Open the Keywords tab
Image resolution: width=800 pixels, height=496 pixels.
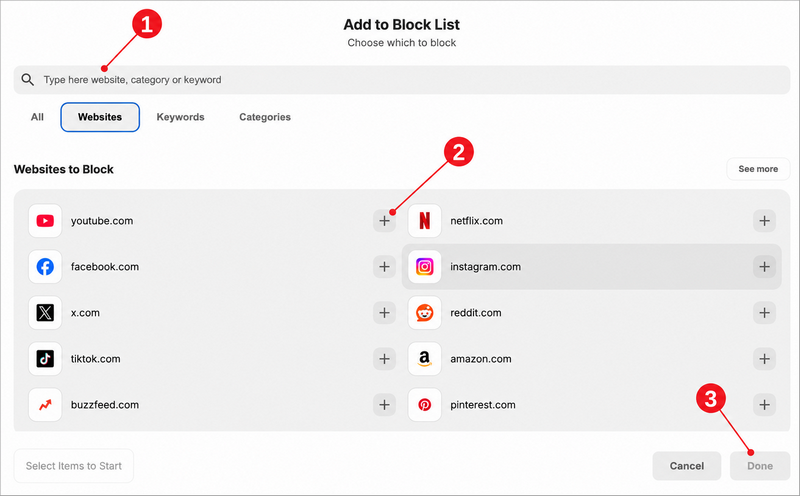(x=181, y=117)
